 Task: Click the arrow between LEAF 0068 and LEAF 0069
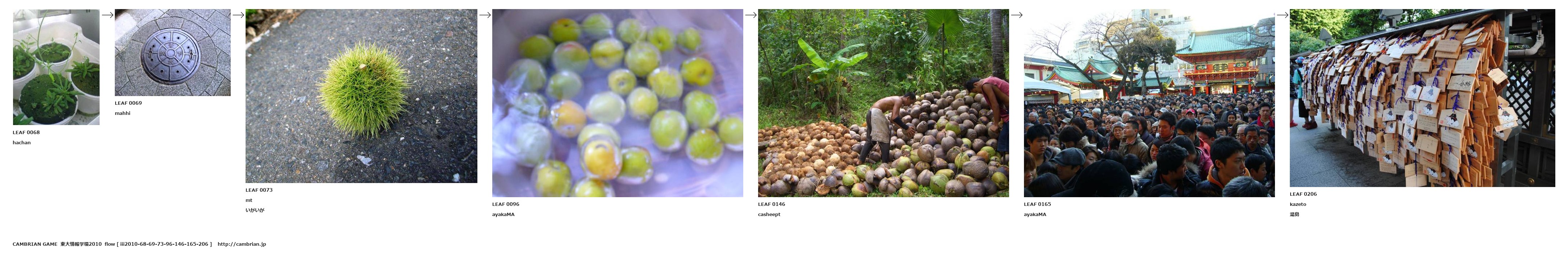pyautogui.click(x=108, y=15)
